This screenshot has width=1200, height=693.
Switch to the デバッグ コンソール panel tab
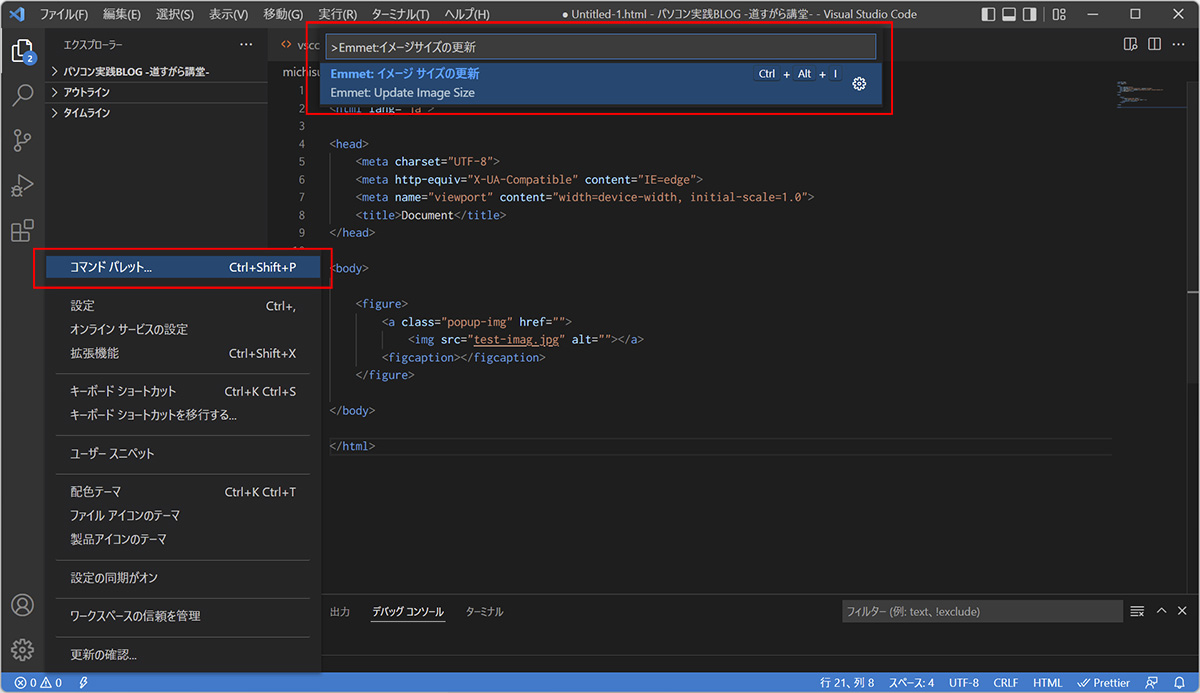point(408,611)
